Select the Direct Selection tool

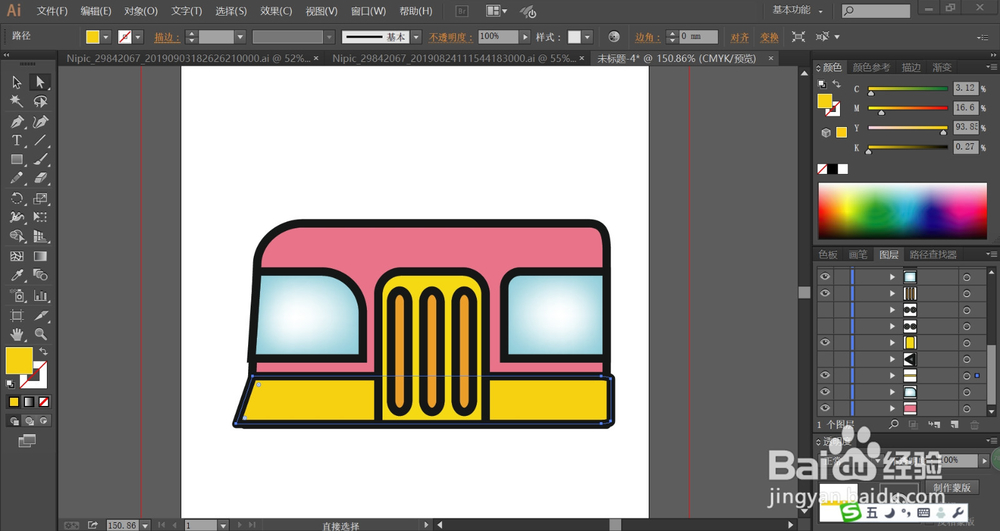(x=40, y=82)
